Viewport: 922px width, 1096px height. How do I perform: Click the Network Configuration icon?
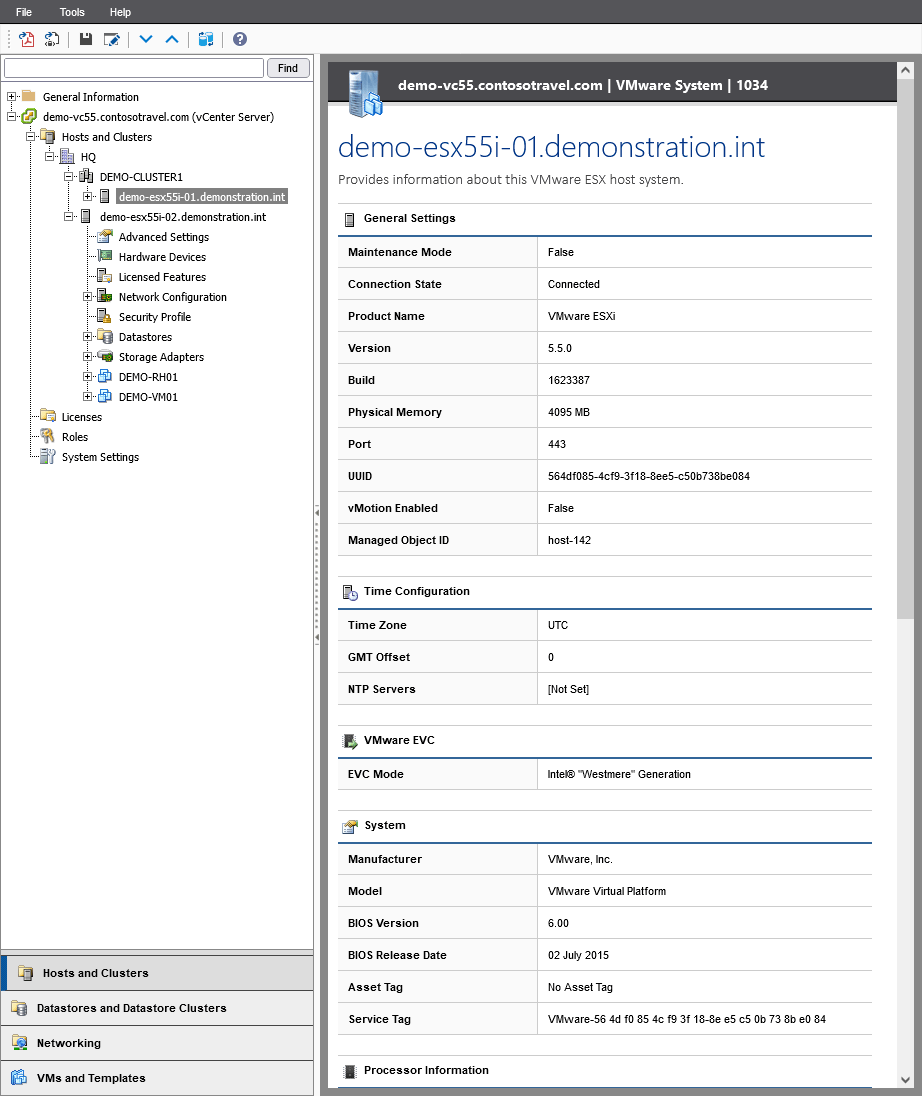coord(105,296)
